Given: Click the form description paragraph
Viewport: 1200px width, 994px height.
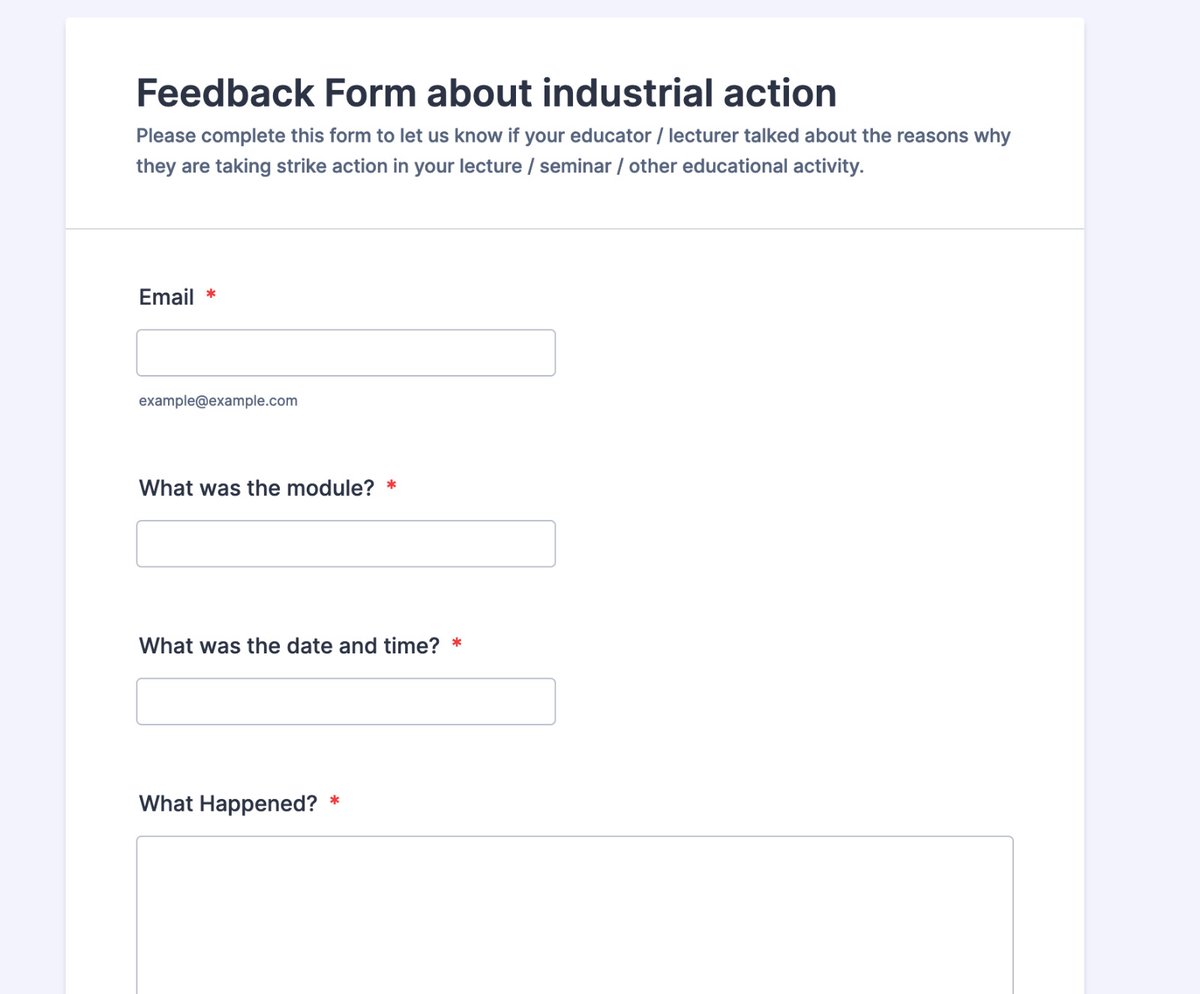Looking at the screenshot, I should pos(574,151).
